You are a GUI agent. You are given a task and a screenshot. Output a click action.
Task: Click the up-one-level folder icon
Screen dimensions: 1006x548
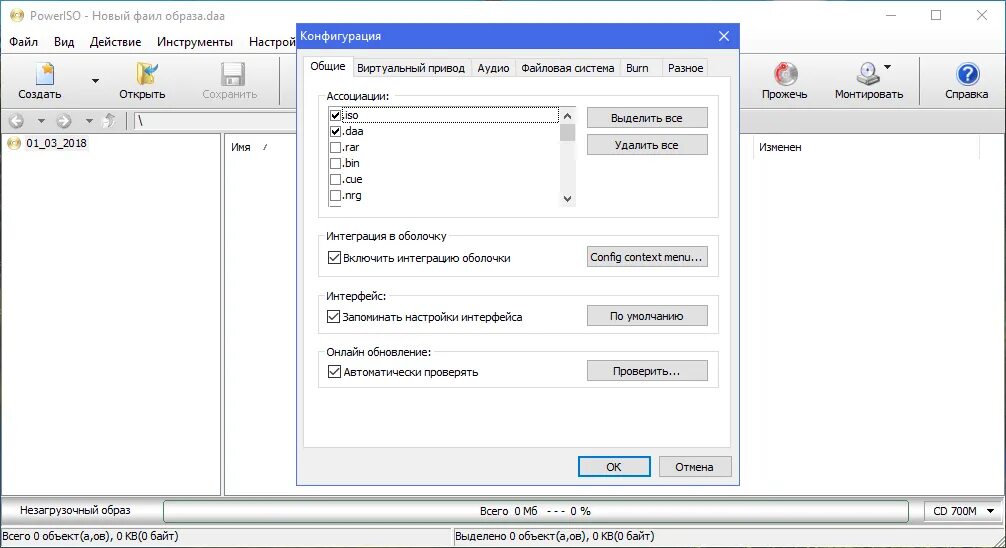pos(110,121)
